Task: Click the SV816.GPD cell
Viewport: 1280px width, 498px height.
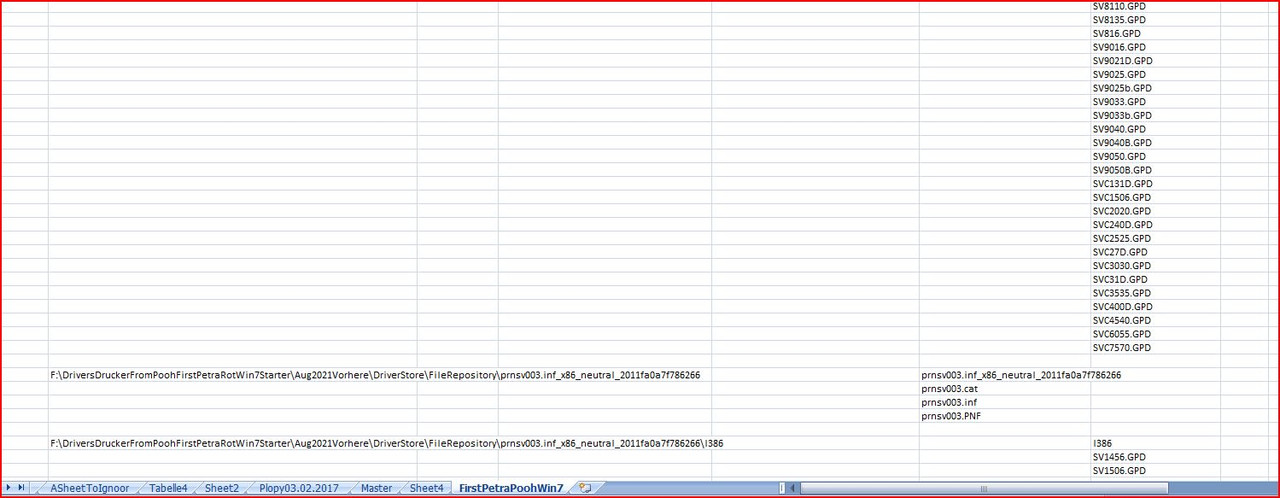Action: [x=1155, y=33]
